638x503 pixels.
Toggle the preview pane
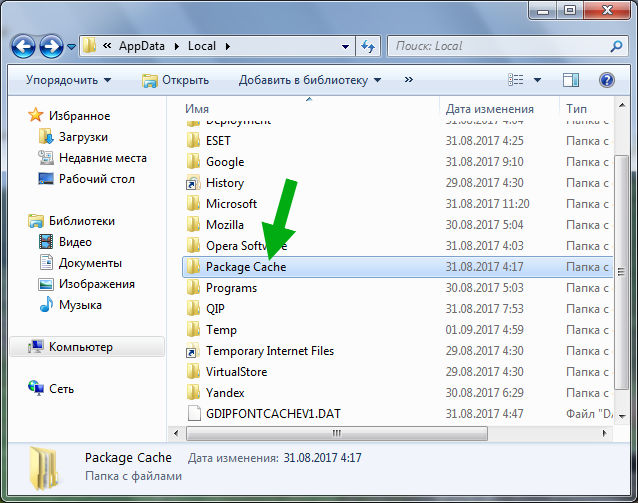coord(570,80)
